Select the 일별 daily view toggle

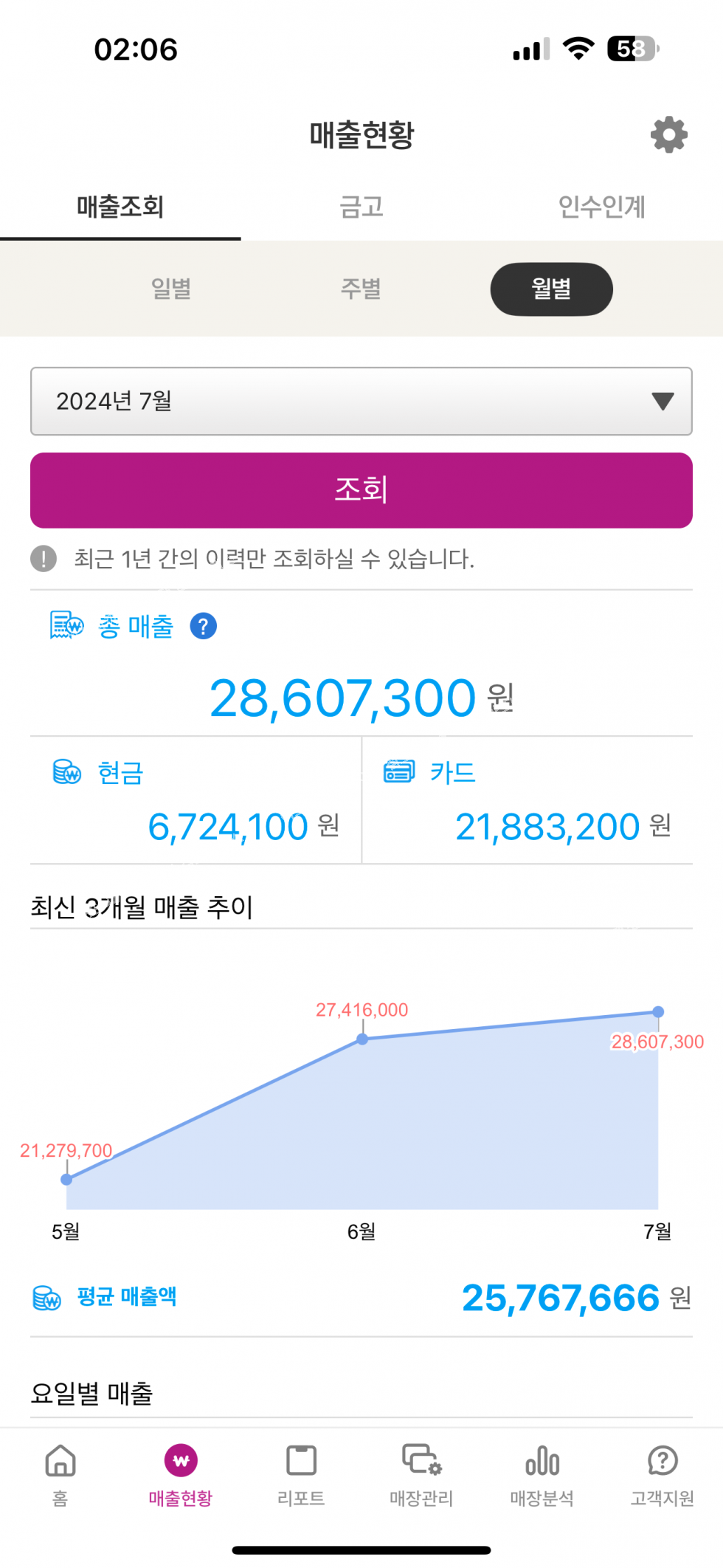tap(171, 289)
